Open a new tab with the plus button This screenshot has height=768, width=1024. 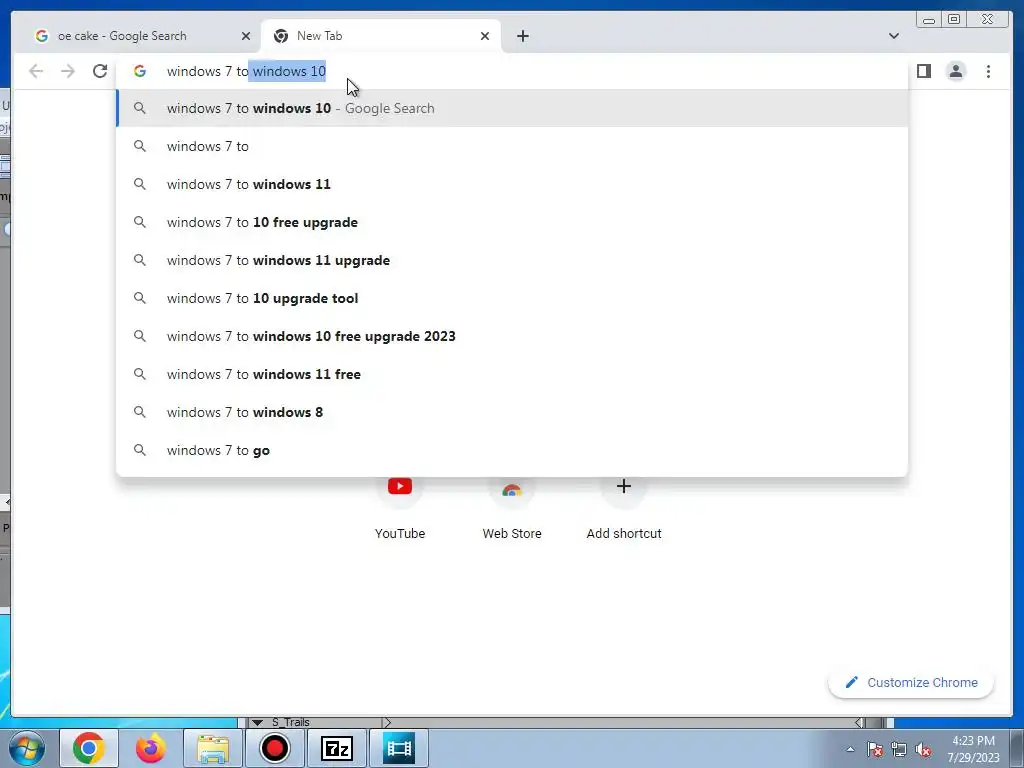click(522, 36)
